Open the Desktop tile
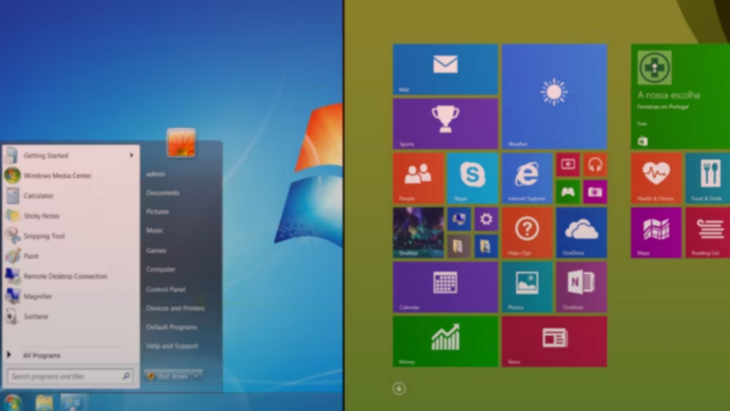This screenshot has height=411, width=730. 418,233
